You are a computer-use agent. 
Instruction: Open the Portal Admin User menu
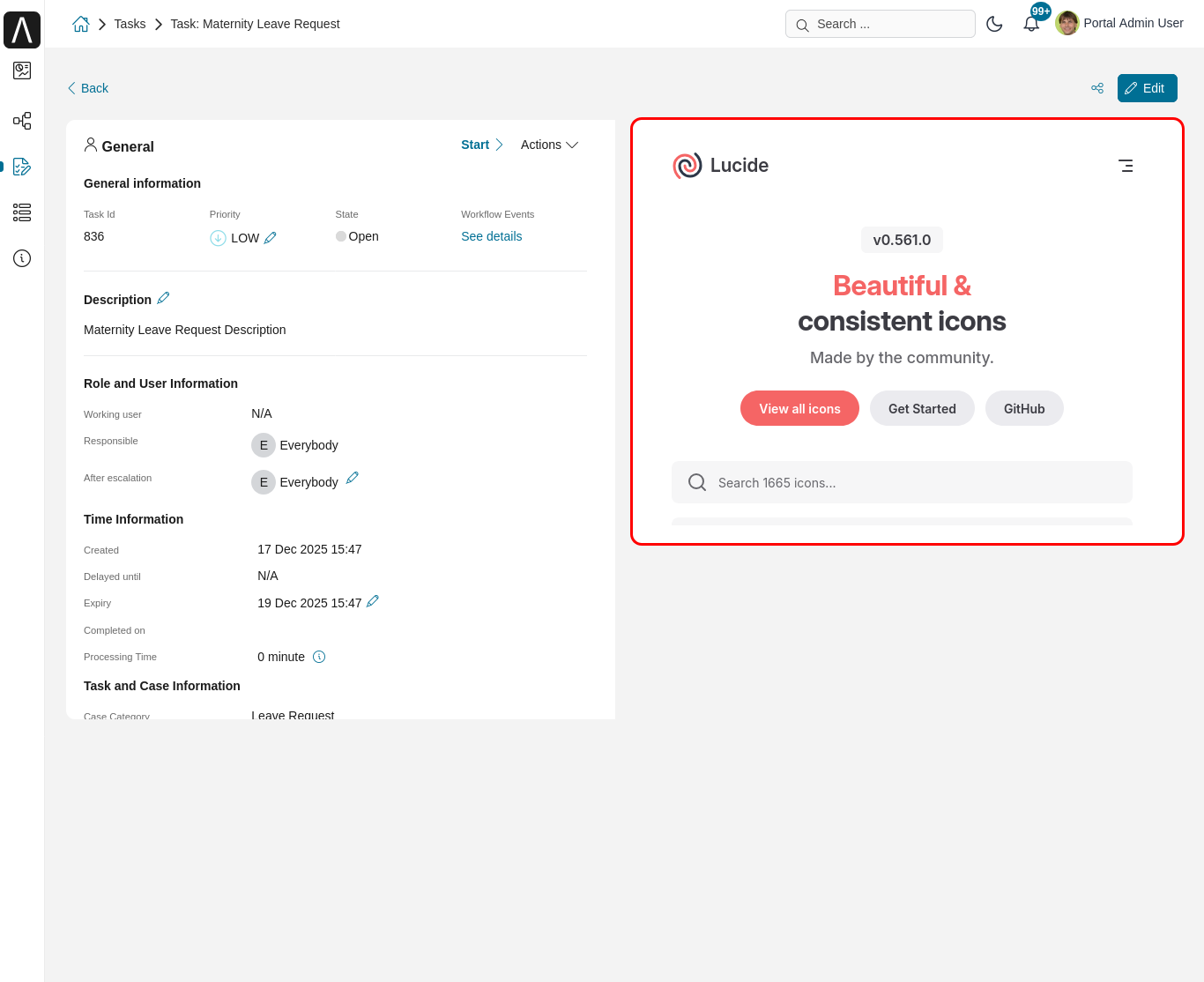tap(1119, 23)
